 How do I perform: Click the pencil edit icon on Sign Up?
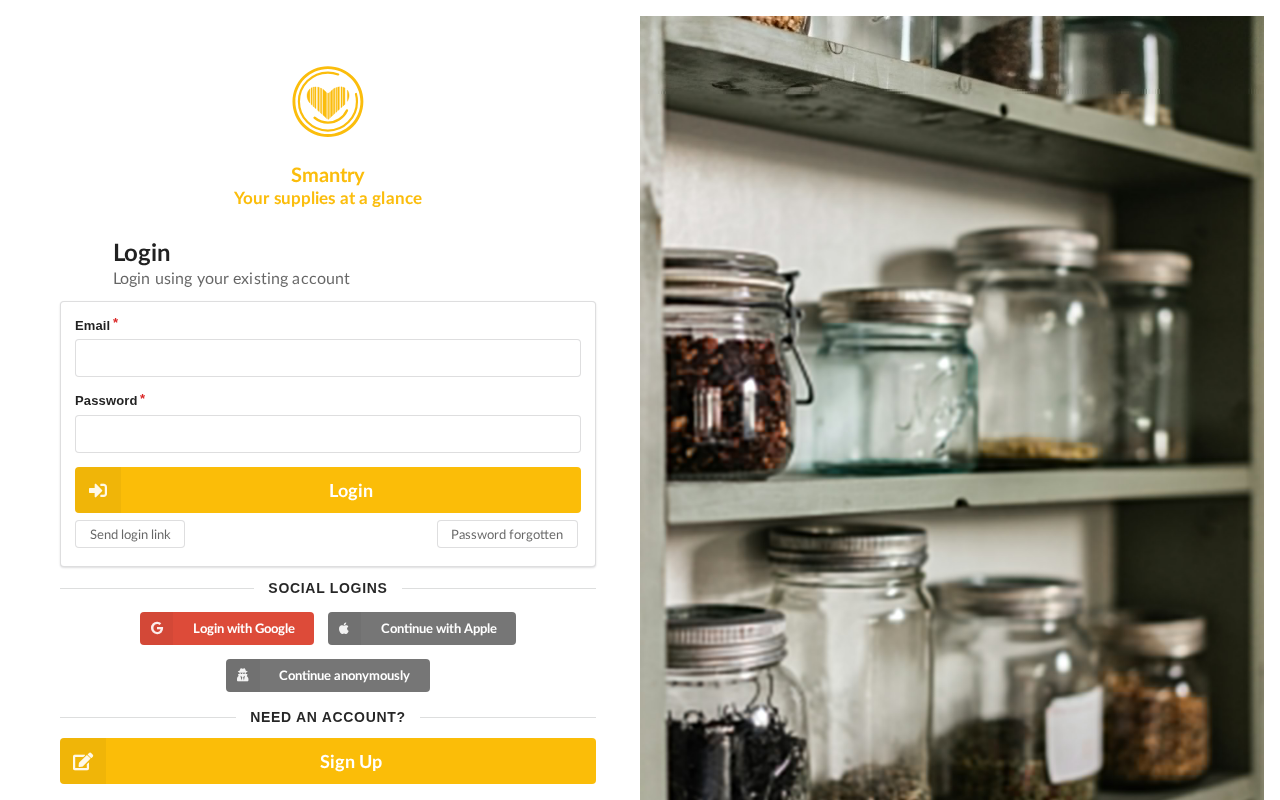point(83,761)
